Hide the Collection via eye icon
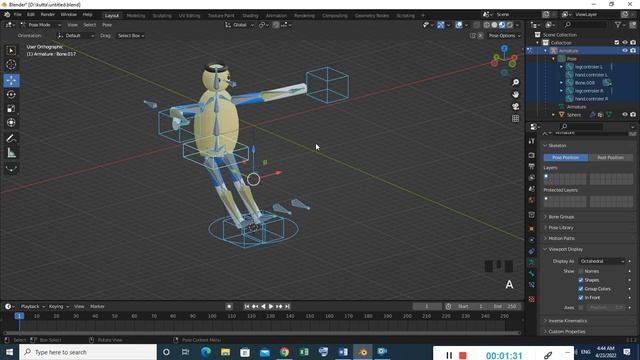The height and width of the screenshot is (360, 640). (x=625, y=42)
